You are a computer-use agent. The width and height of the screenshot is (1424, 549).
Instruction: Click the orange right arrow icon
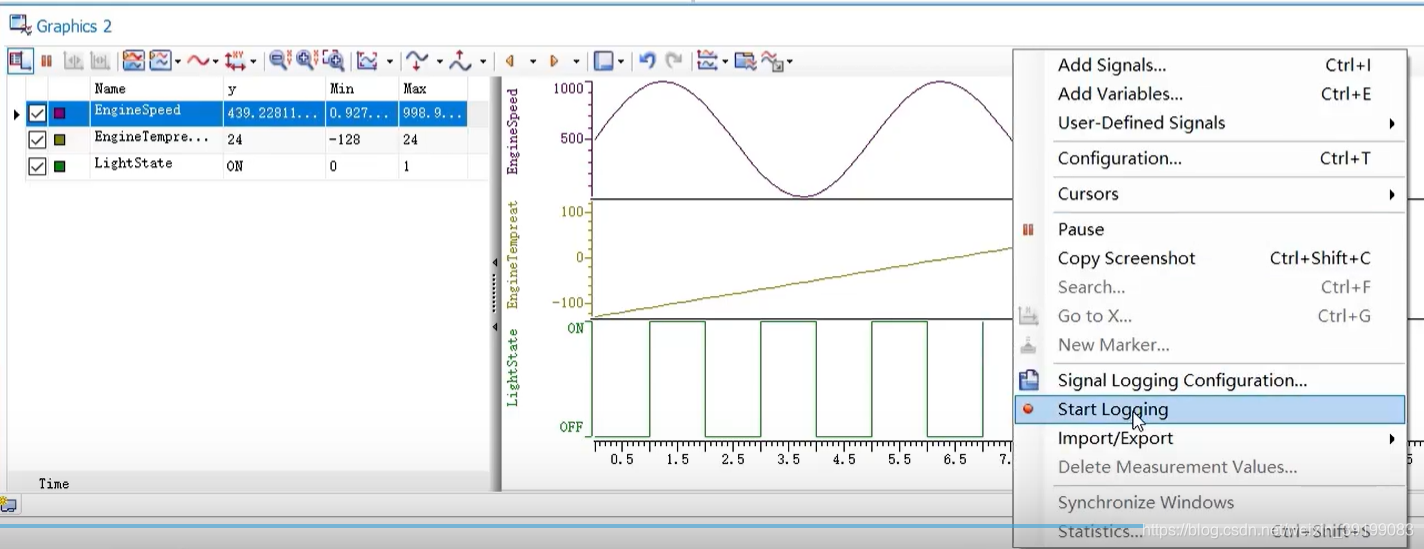pos(554,61)
